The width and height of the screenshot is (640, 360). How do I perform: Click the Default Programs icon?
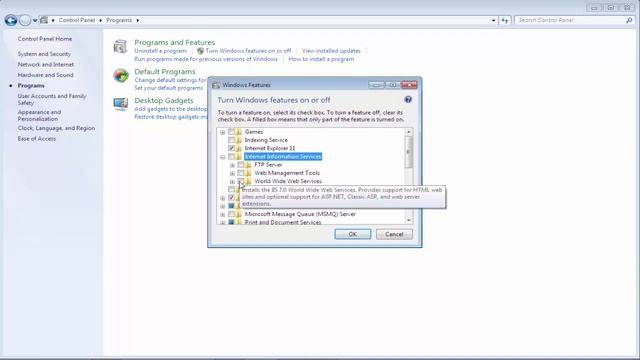tap(121, 76)
